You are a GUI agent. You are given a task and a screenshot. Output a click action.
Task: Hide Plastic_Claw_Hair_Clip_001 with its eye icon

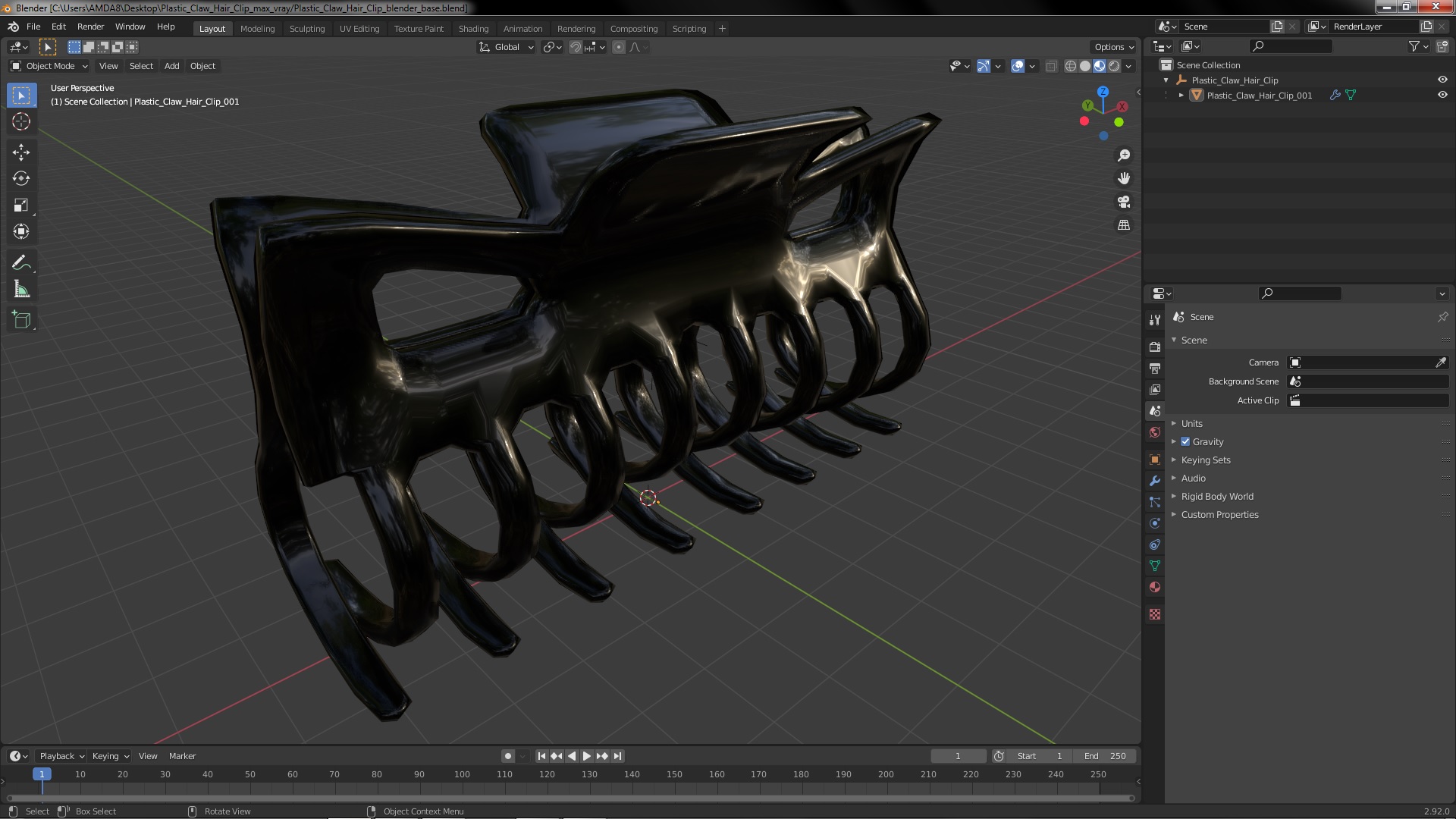(1442, 96)
